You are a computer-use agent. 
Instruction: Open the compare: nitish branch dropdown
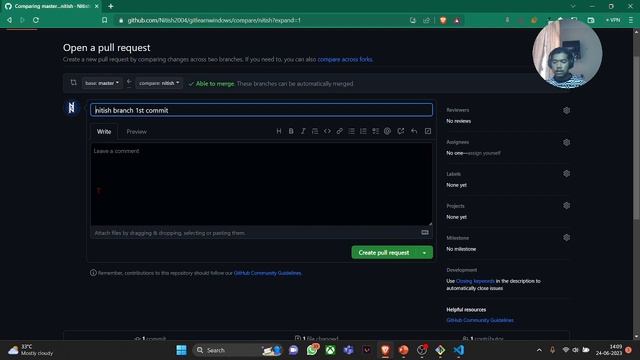point(159,83)
